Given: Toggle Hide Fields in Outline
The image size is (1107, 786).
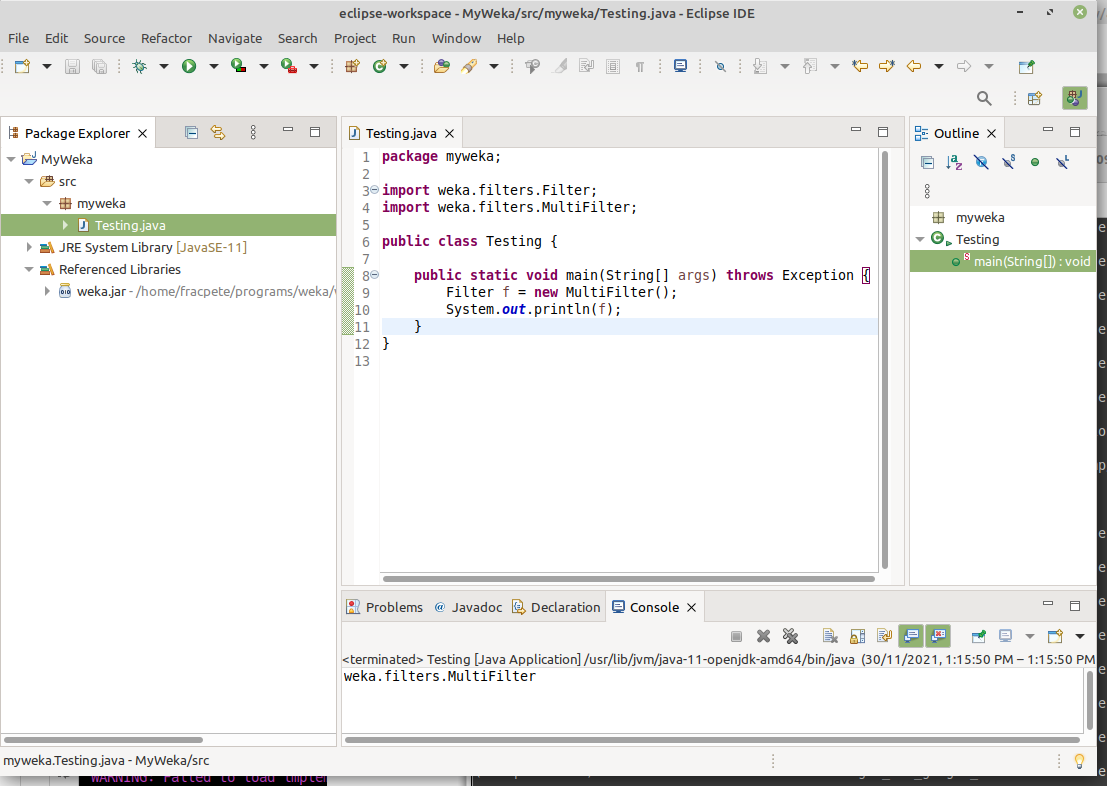Looking at the screenshot, I should point(981,162).
